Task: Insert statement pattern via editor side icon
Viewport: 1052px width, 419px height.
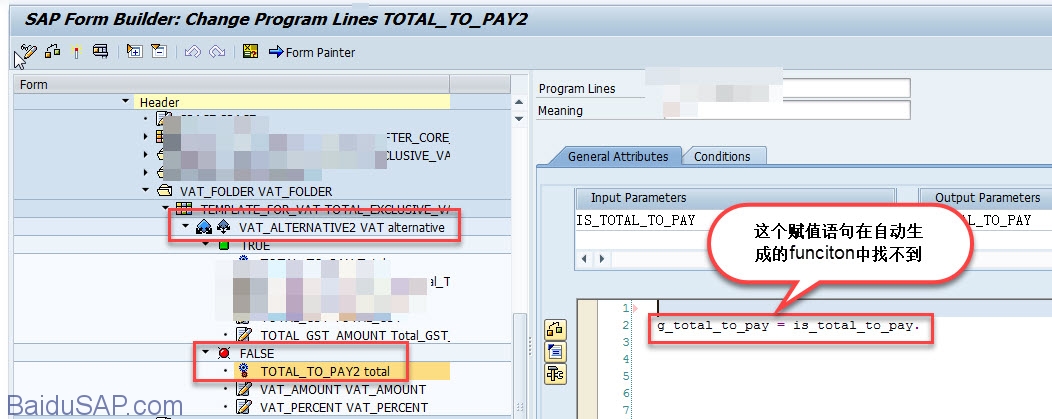Action: coord(555,351)
